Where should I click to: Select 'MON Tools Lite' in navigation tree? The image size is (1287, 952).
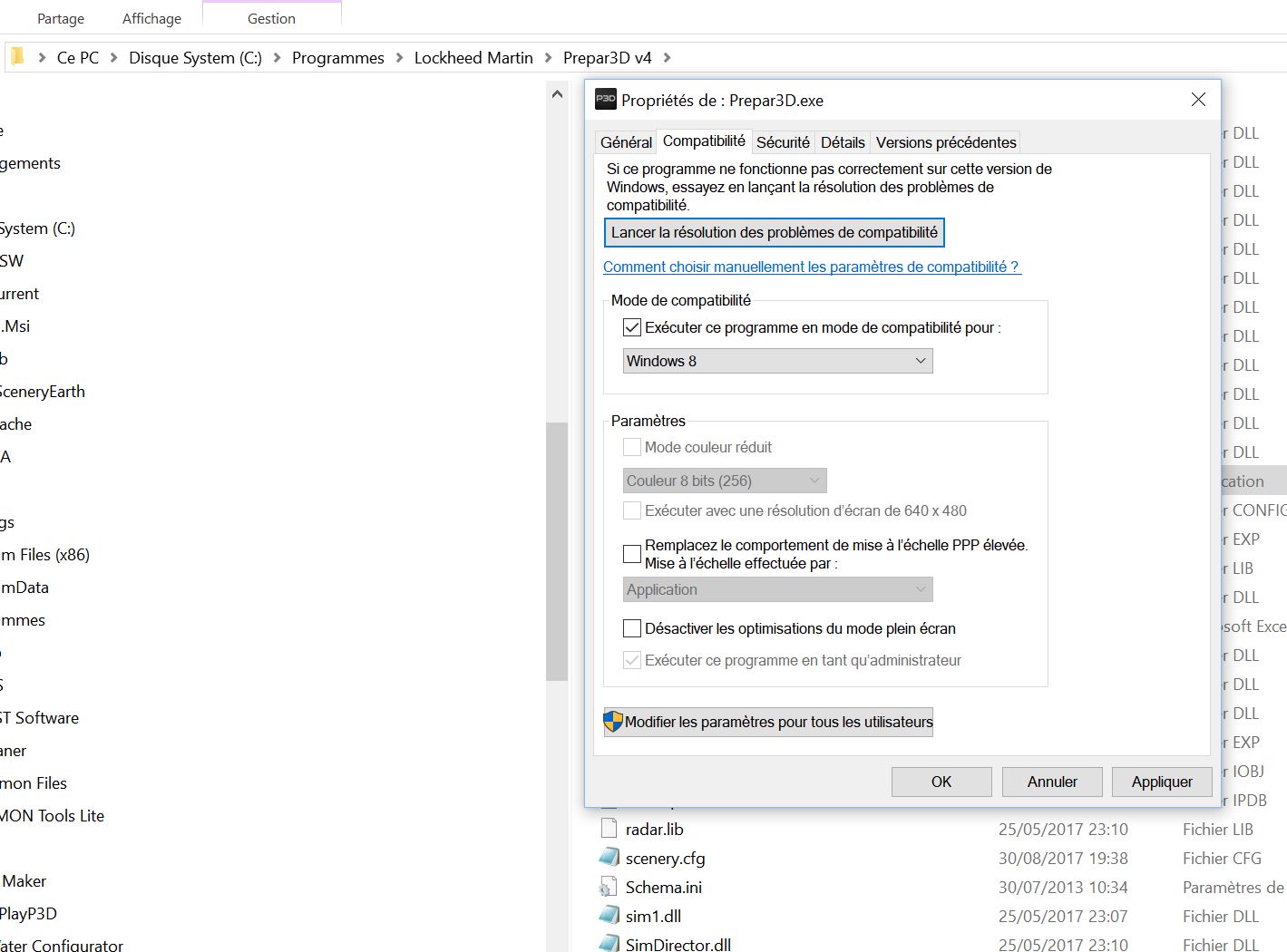52,815
